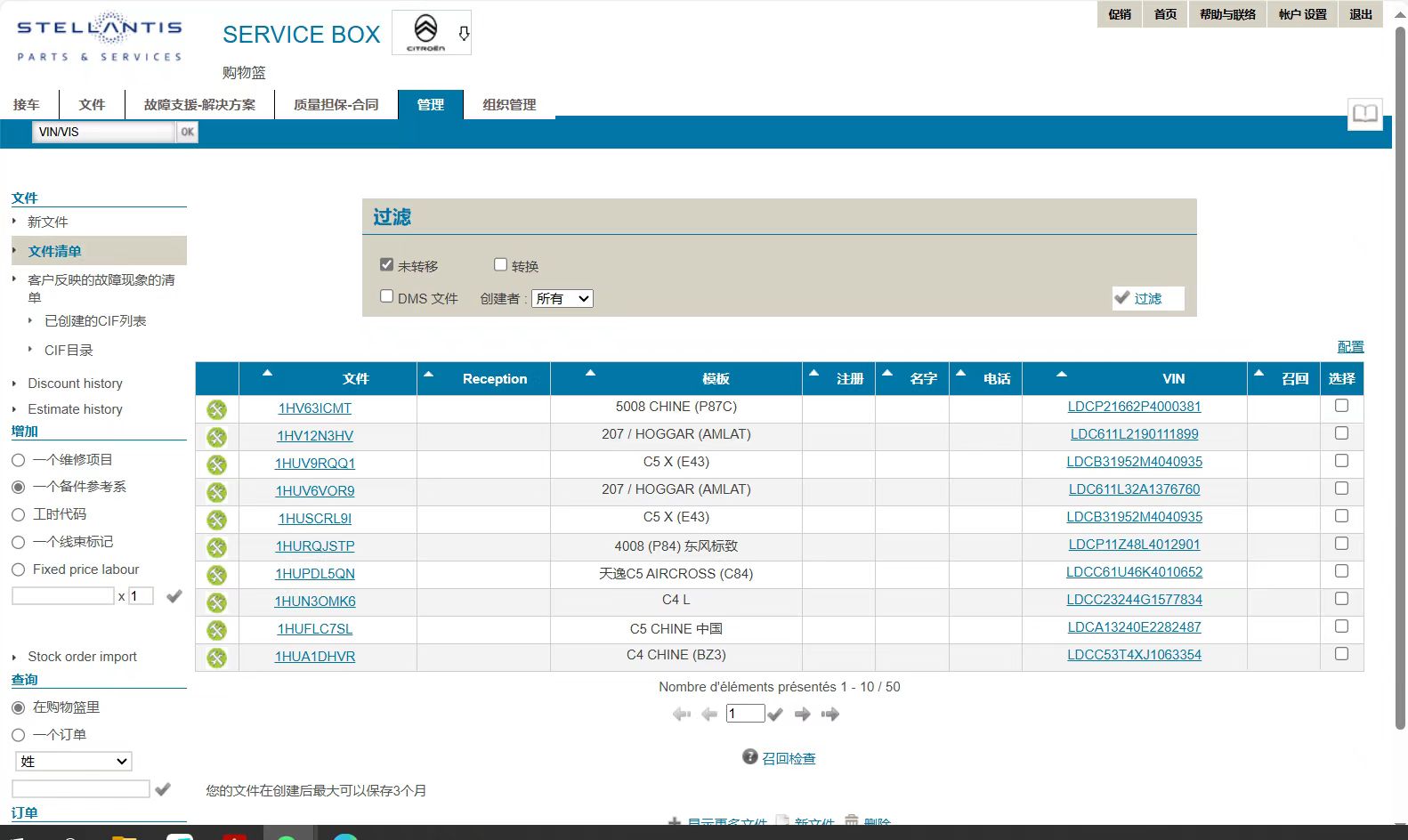Image resolution: width=1408 pixels, height=840 pixels.
Task: Uncheck the 未转移 filter checkbox
Action: click(386, 264)
